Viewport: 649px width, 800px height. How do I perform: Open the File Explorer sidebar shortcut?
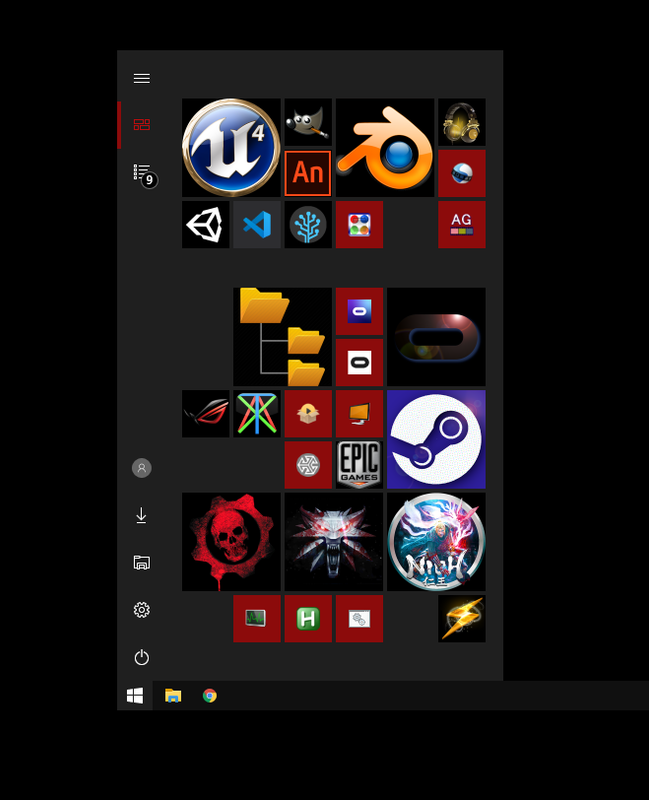click(142, 563)
